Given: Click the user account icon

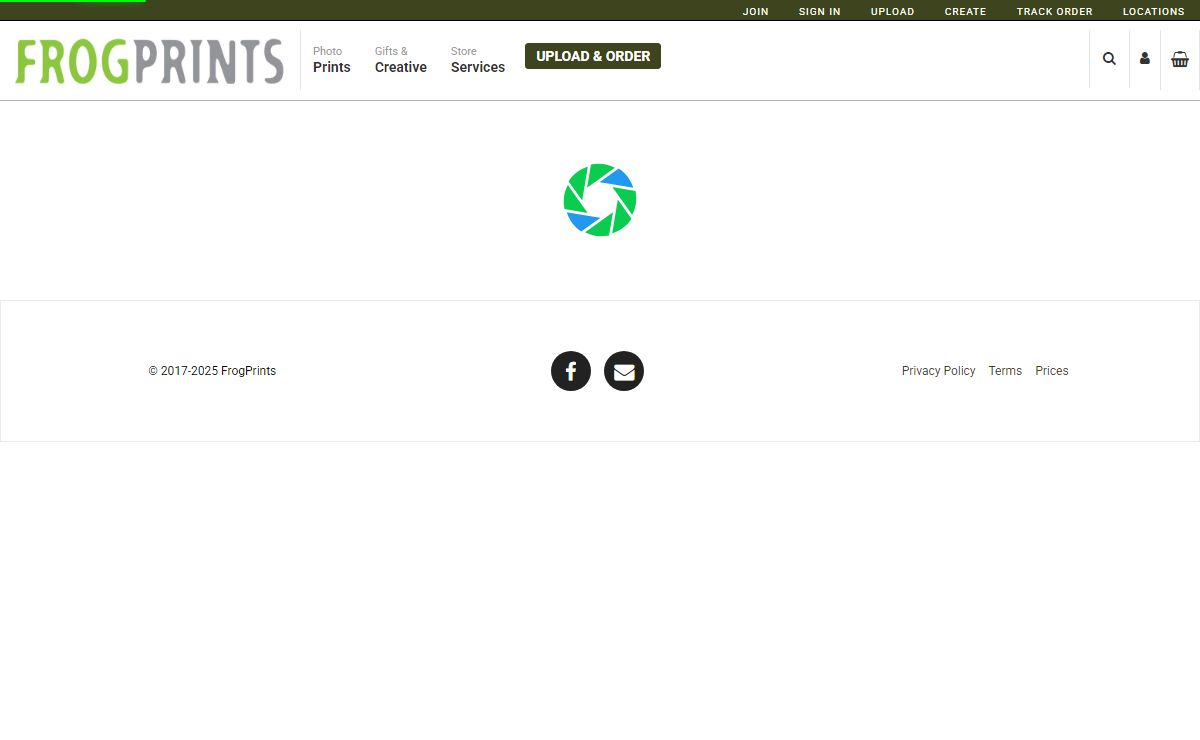Looking at the screenshot, I should (1145, 59).
